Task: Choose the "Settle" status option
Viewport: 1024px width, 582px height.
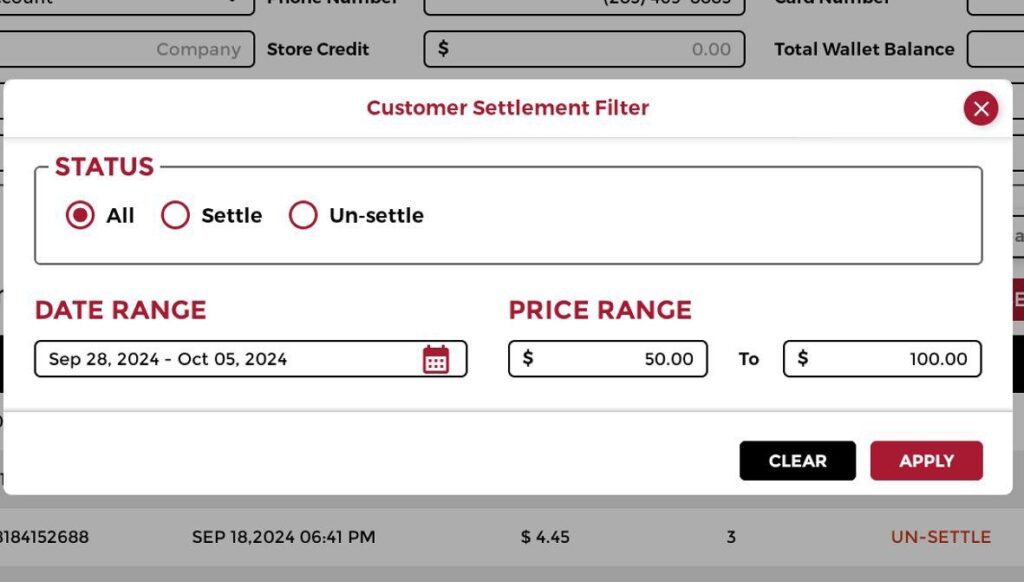Action: click(175, 215)
